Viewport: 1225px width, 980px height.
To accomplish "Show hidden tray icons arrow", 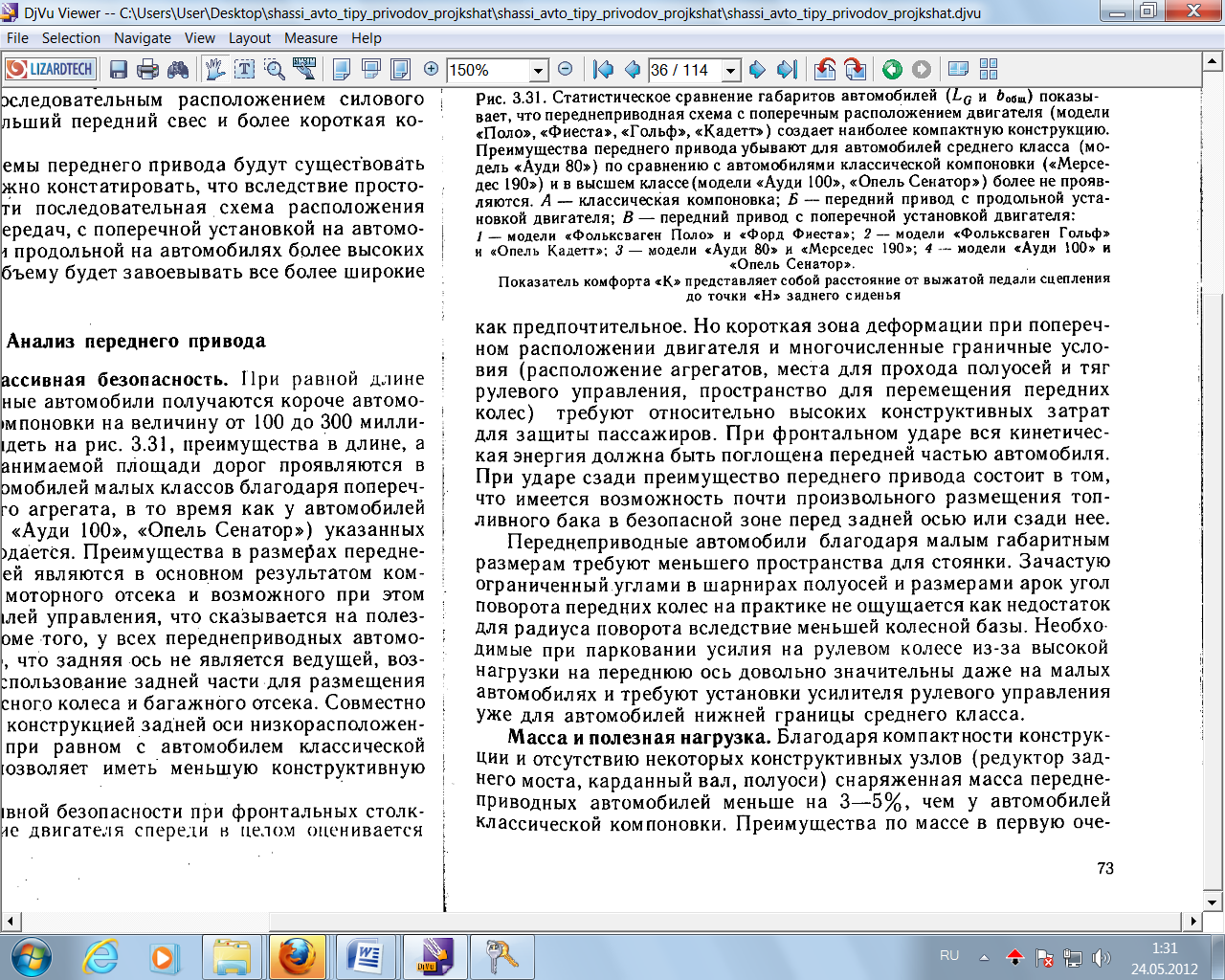I will click(x=984, y=956).
